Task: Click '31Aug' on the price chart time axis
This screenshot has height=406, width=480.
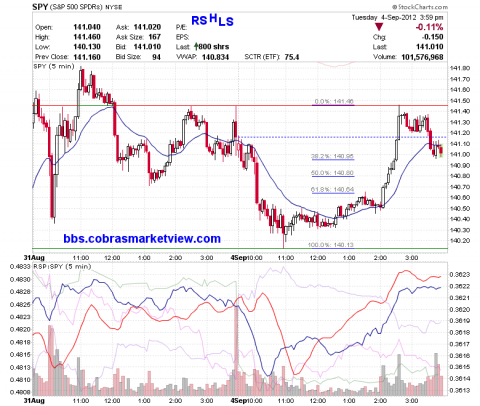Action: pos(34,258)
